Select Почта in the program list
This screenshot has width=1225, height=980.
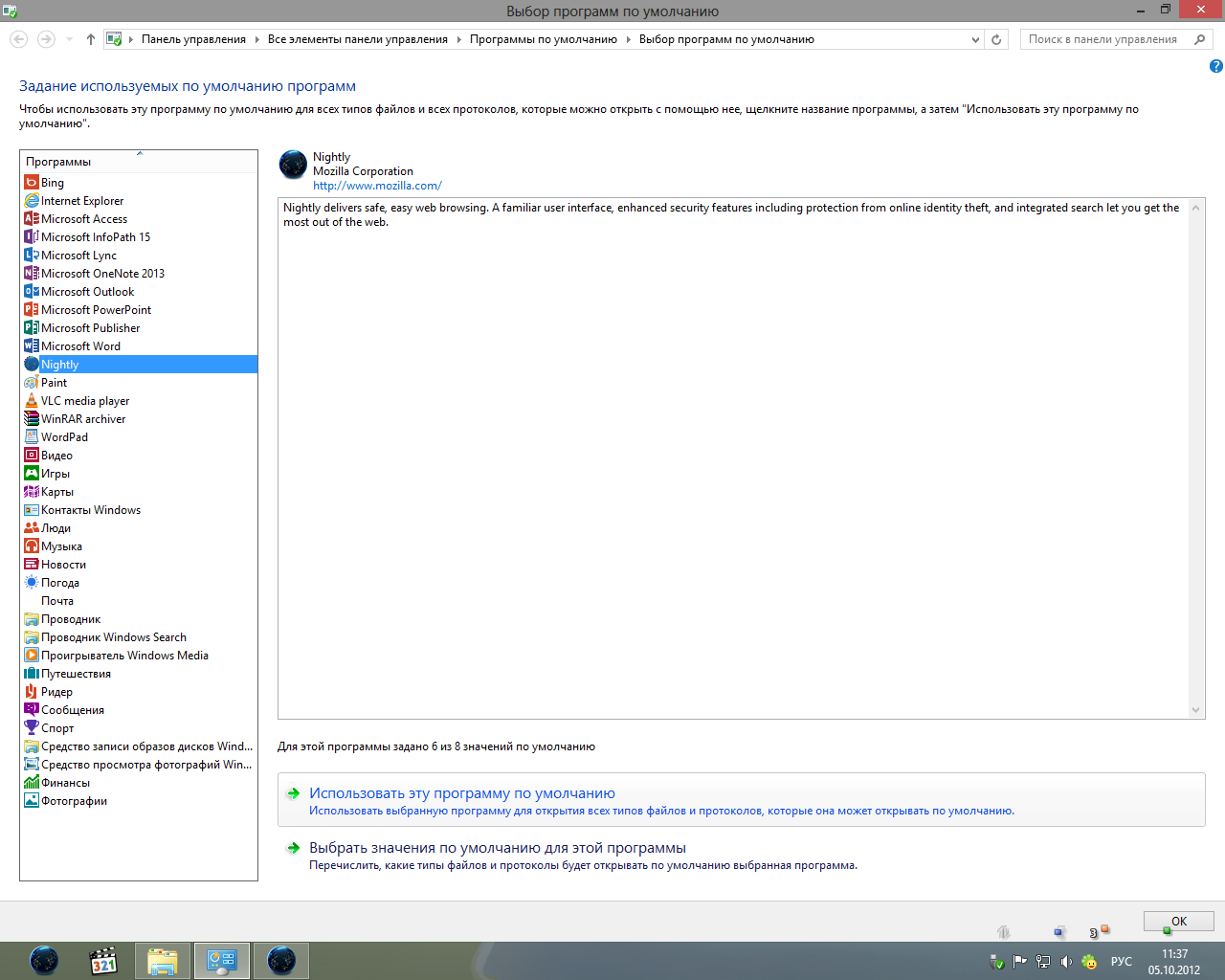(x=57, y=601)
